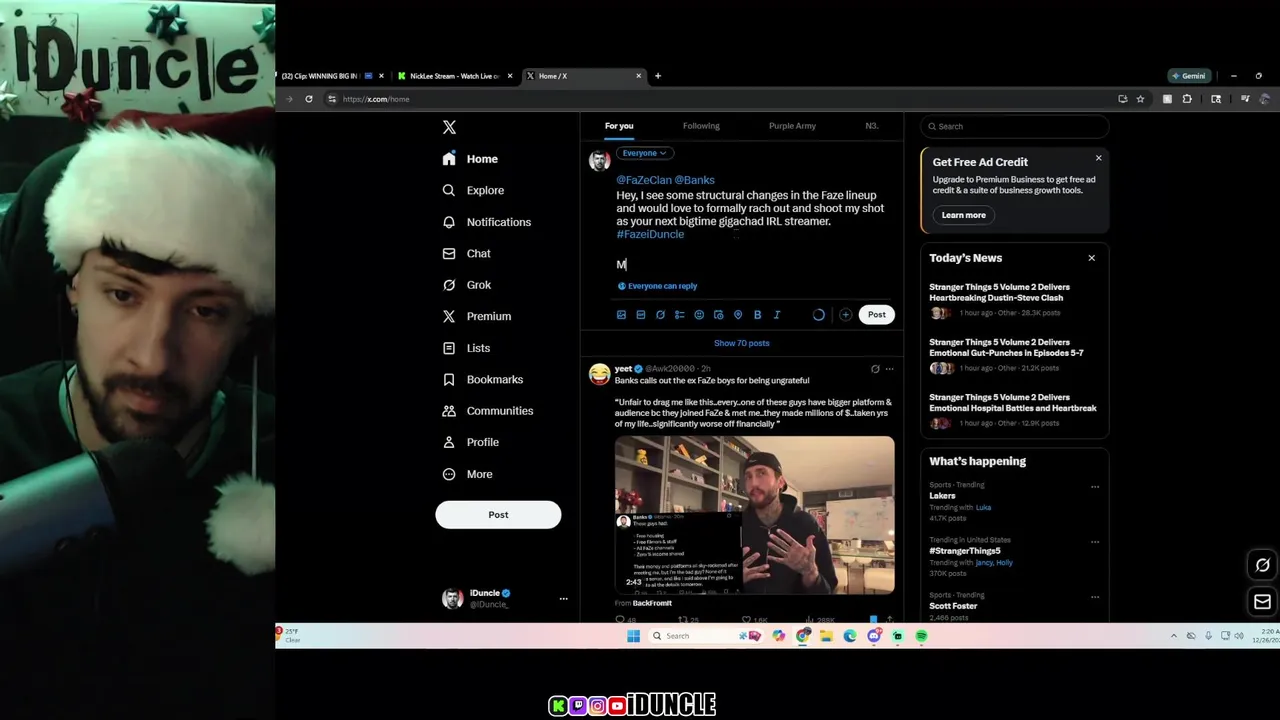The image size is (1280, 720).
Task: Open Explore in the sidebar
Action: tap(473, 190)
